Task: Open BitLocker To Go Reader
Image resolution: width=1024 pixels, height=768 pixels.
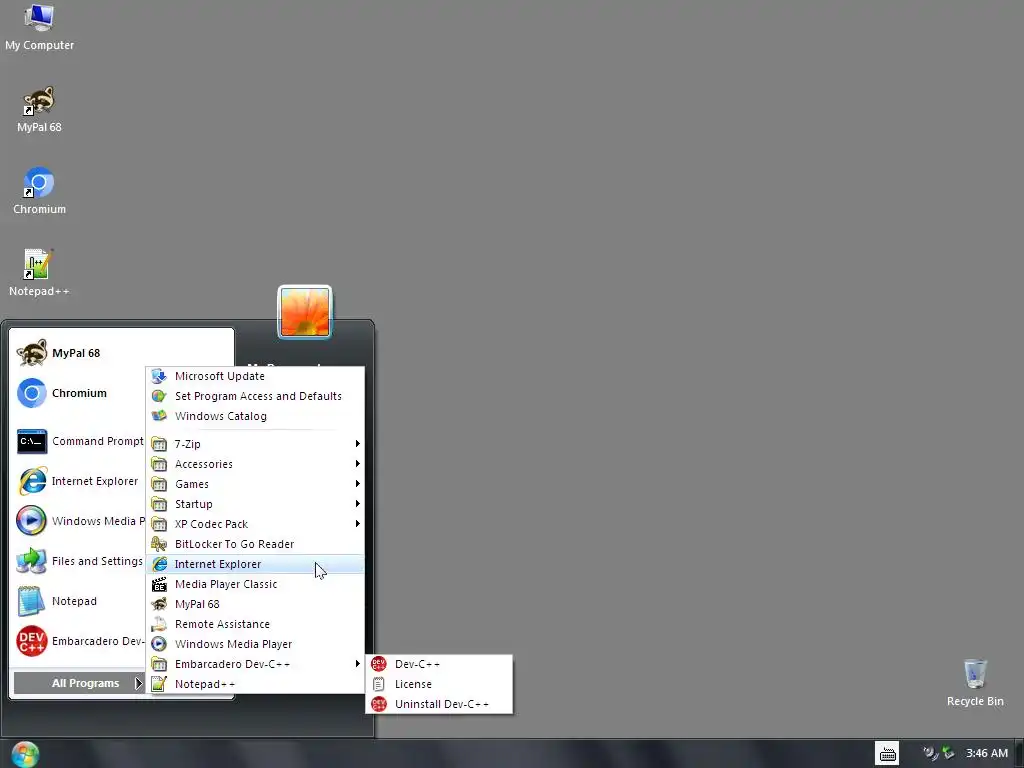Action: click(255, 544)
